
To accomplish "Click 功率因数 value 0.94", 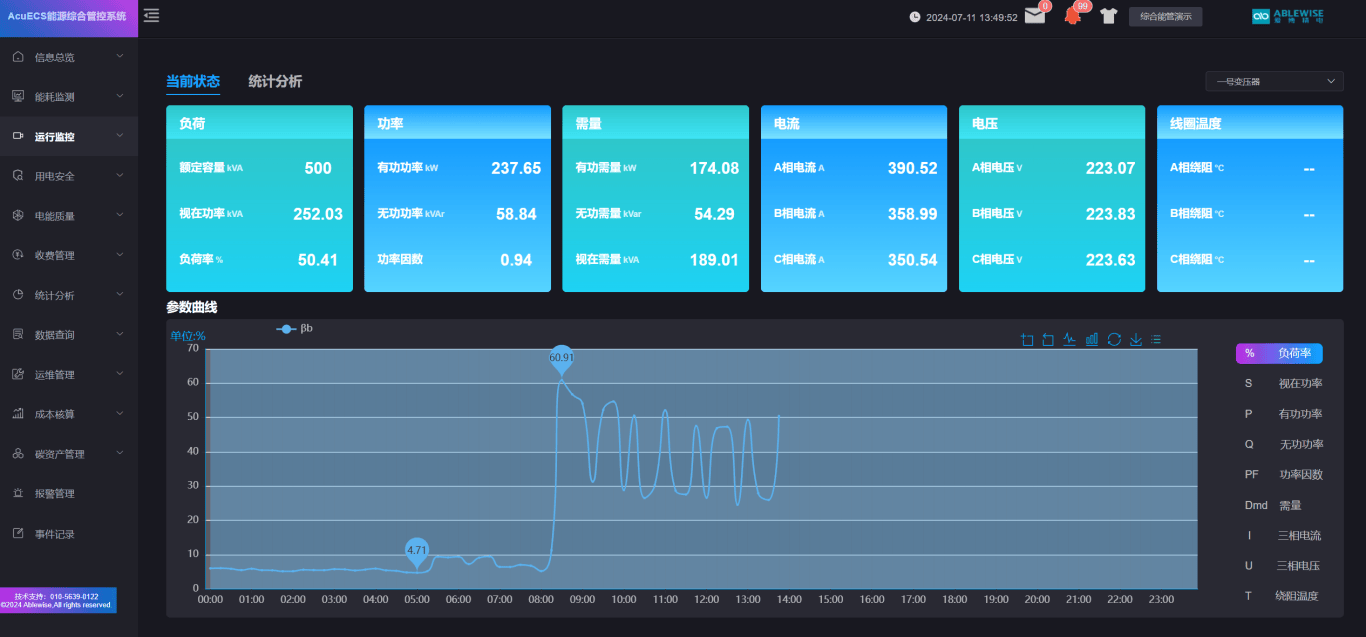I will click(x=516, y=260).
